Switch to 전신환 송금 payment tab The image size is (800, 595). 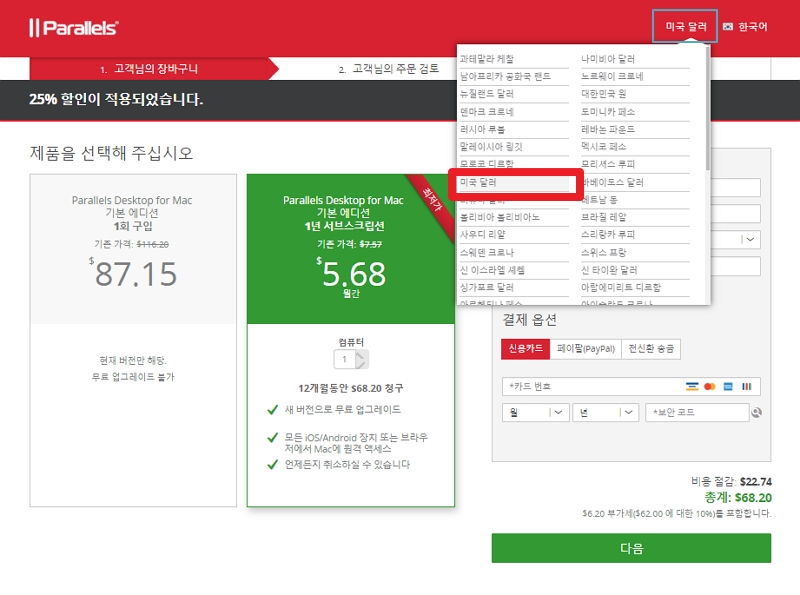(651, 349)
